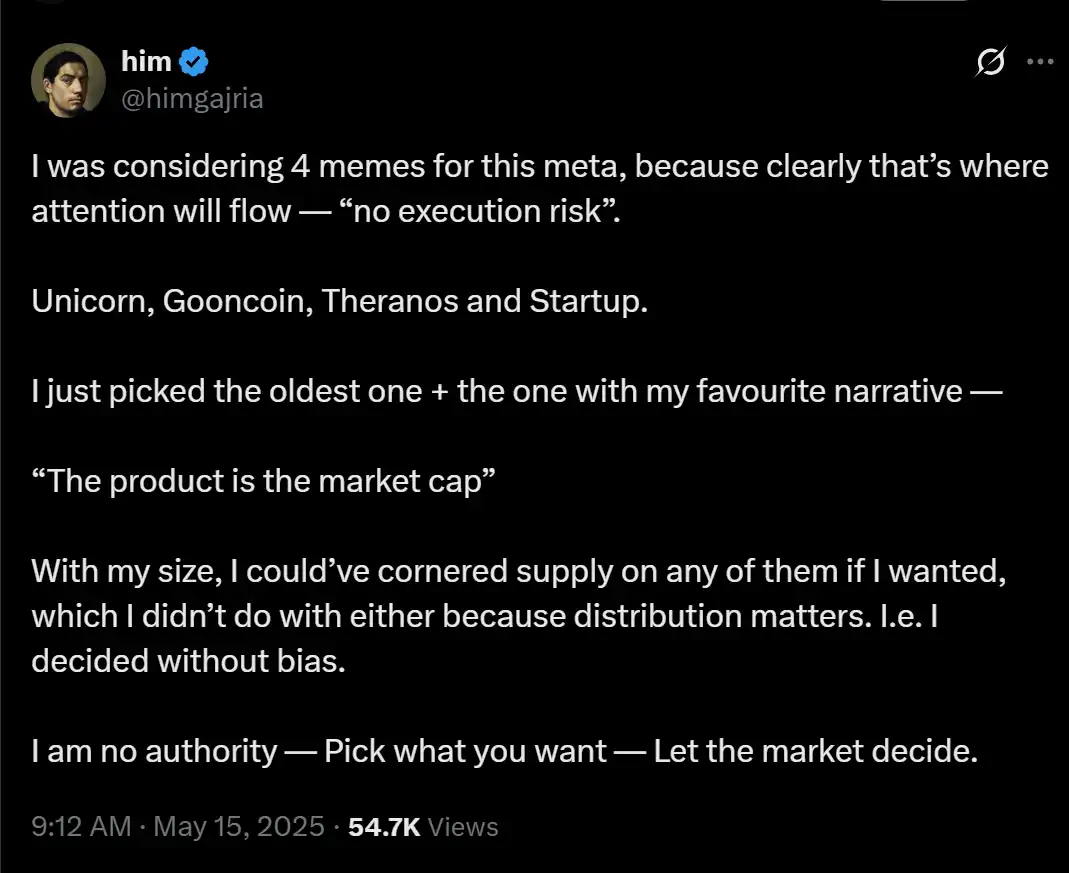Click the blue verified badge
Screen dimensions: 1069x873
(193, 63)
